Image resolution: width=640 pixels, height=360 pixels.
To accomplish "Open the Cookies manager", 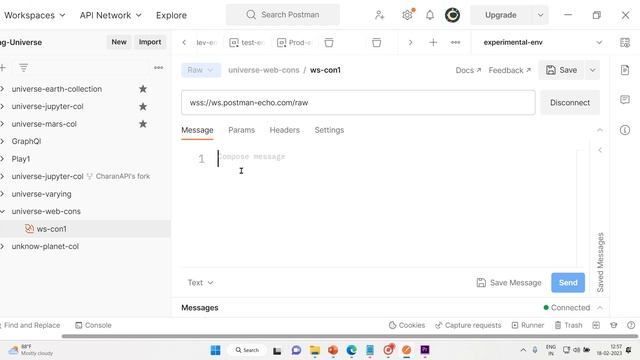I will click(x=407, y=325).
